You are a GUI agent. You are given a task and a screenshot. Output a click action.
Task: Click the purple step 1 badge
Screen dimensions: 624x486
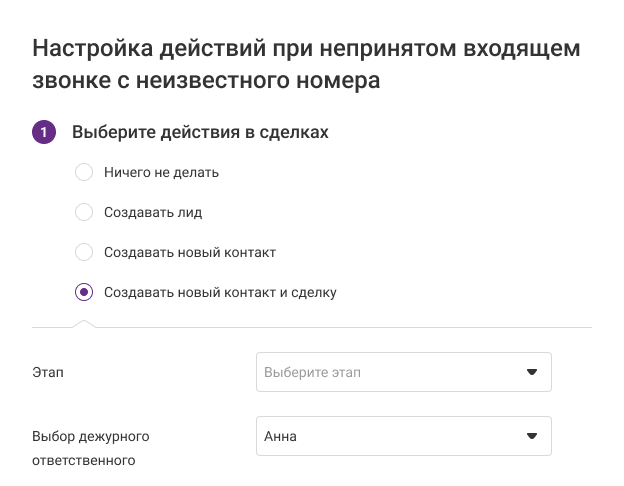coord(44,132)
